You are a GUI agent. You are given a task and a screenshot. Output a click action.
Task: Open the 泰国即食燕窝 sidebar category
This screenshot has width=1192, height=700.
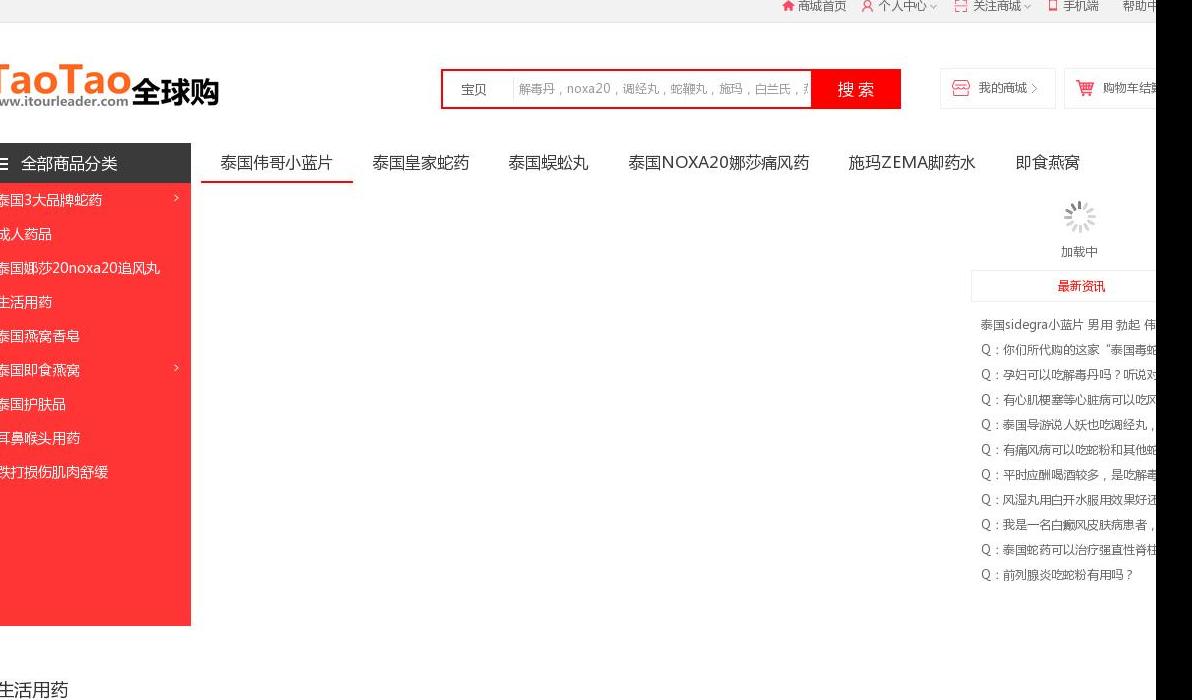40,370
